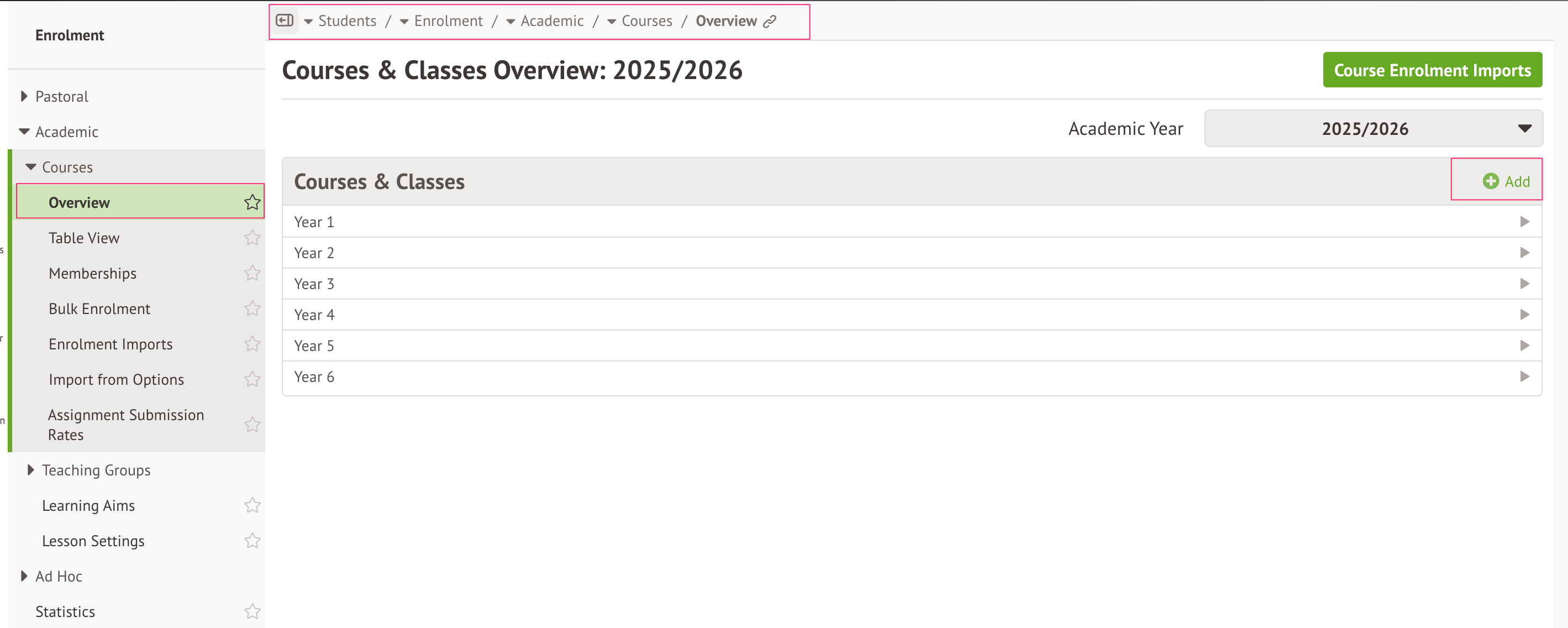This screenshot has height=628, width=1568.
Task: Favourite Learning Aims using its star toggle
Action: coord(252,505)
